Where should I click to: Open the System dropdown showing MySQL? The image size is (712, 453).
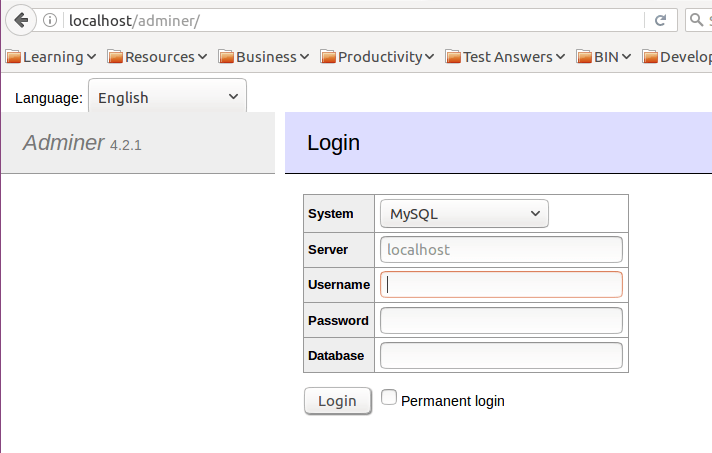coord(464,213)
